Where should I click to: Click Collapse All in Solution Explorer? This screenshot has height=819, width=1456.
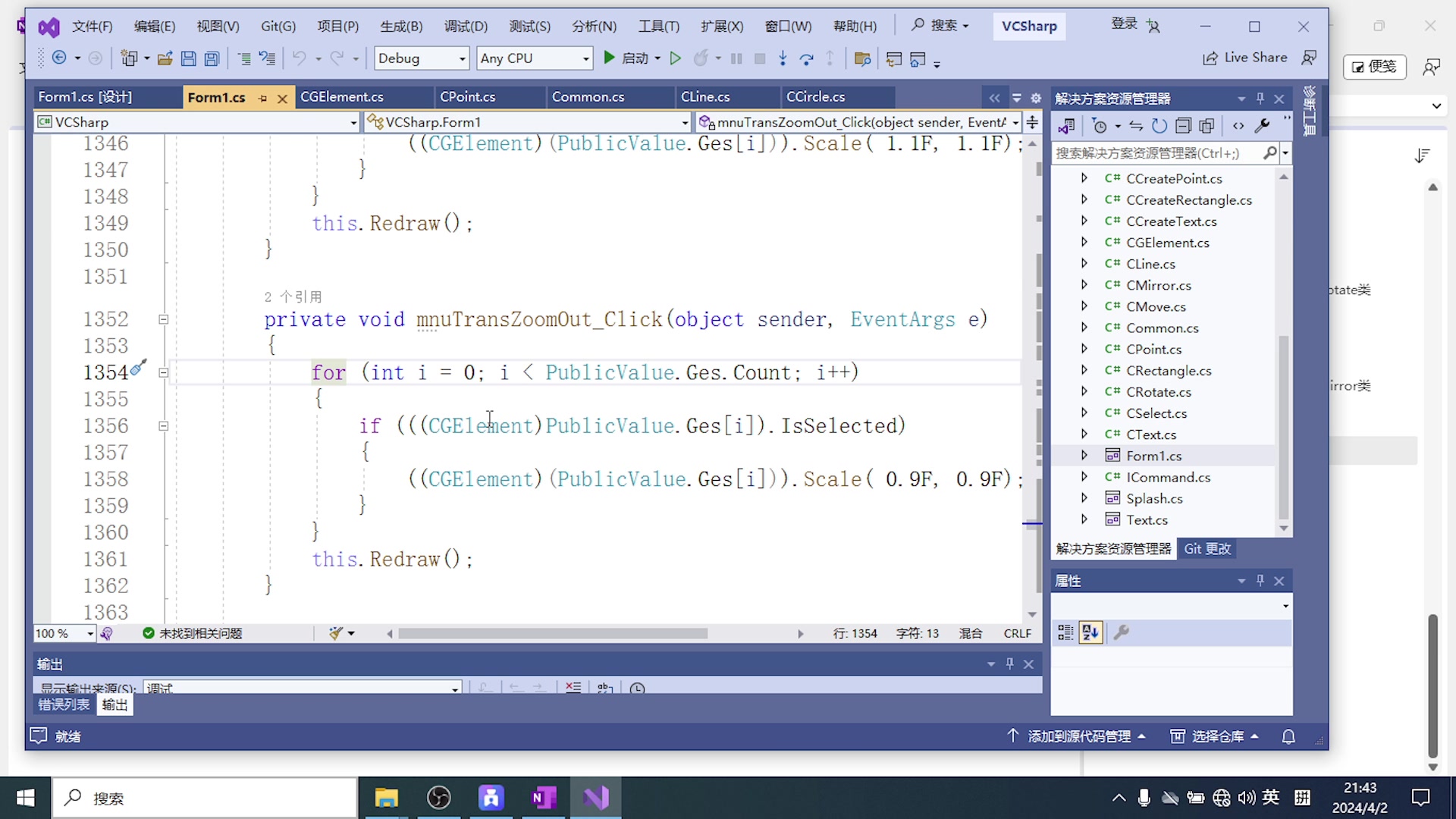point(1183,126)
